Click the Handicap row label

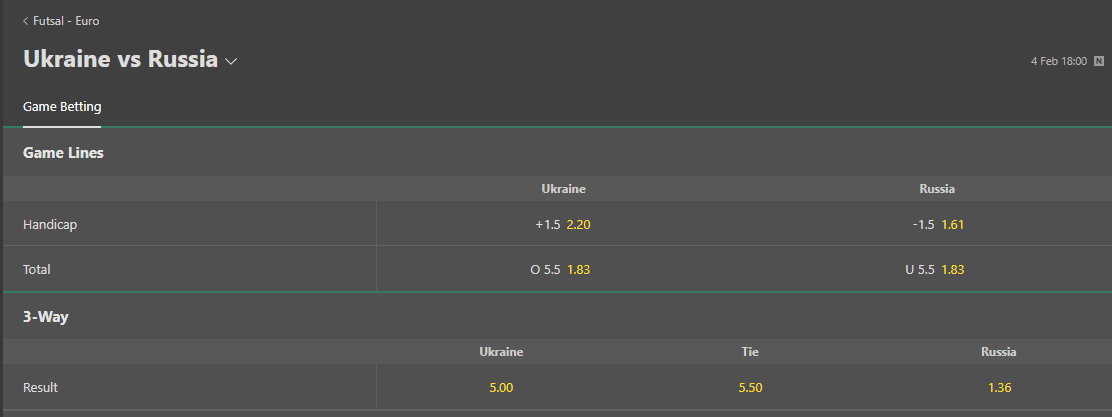point(50,225)
